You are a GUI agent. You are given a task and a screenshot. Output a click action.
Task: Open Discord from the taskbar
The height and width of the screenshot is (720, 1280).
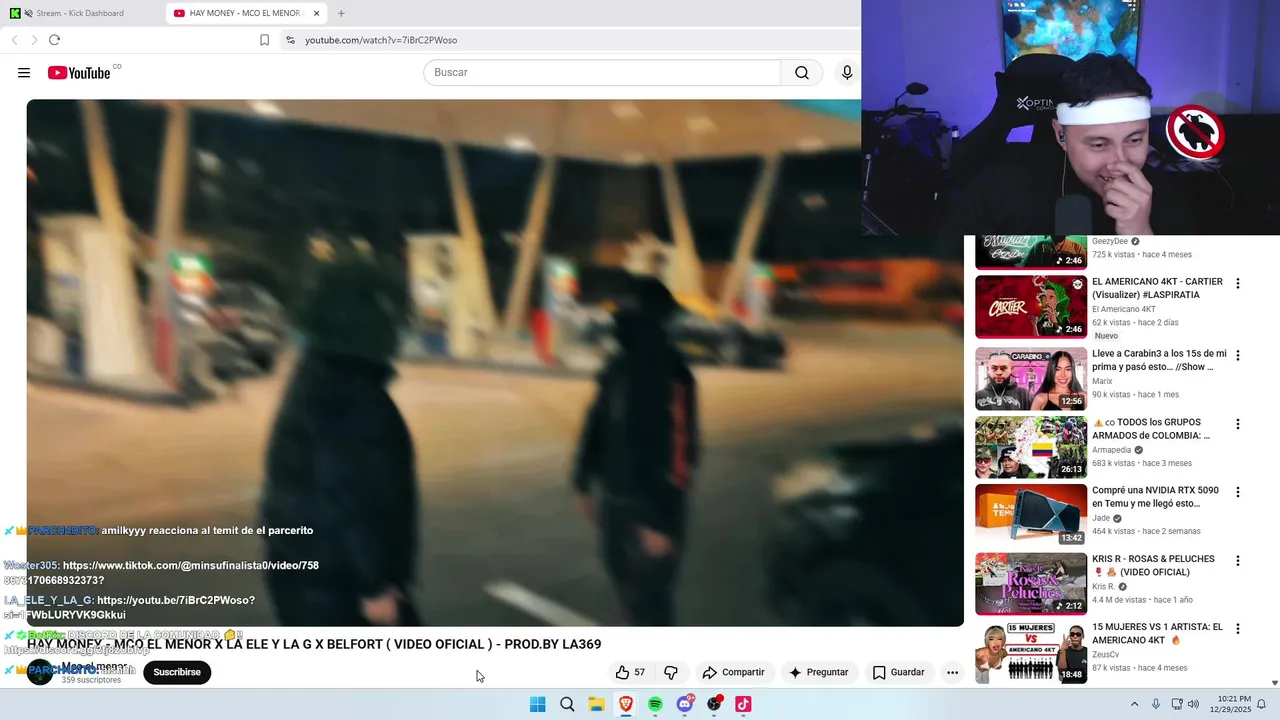coord(685,704)
